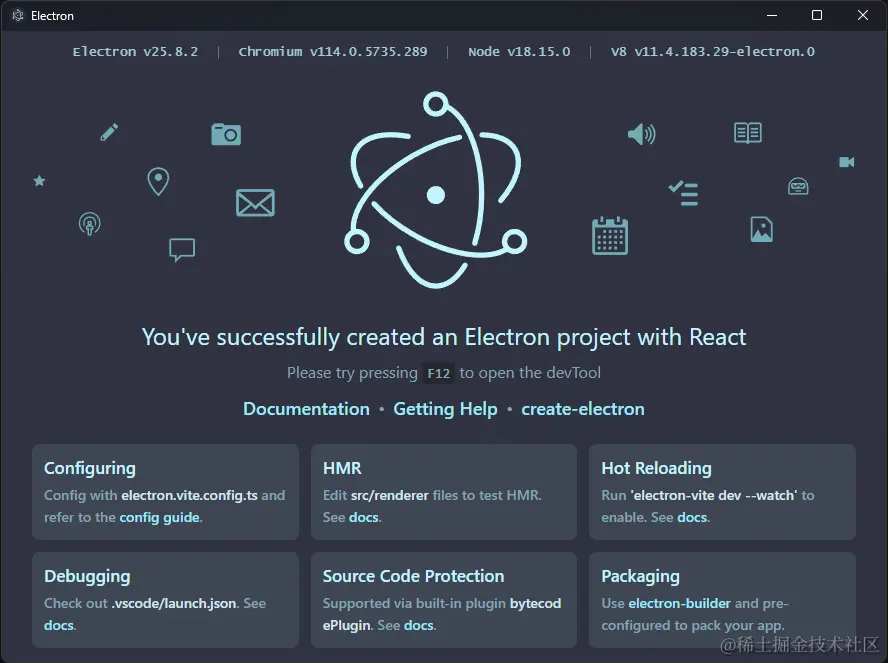Image resolution: width=888 pixels, height=663 pixels.
Task: Click the pencil icon
Action: click(109, 131)
